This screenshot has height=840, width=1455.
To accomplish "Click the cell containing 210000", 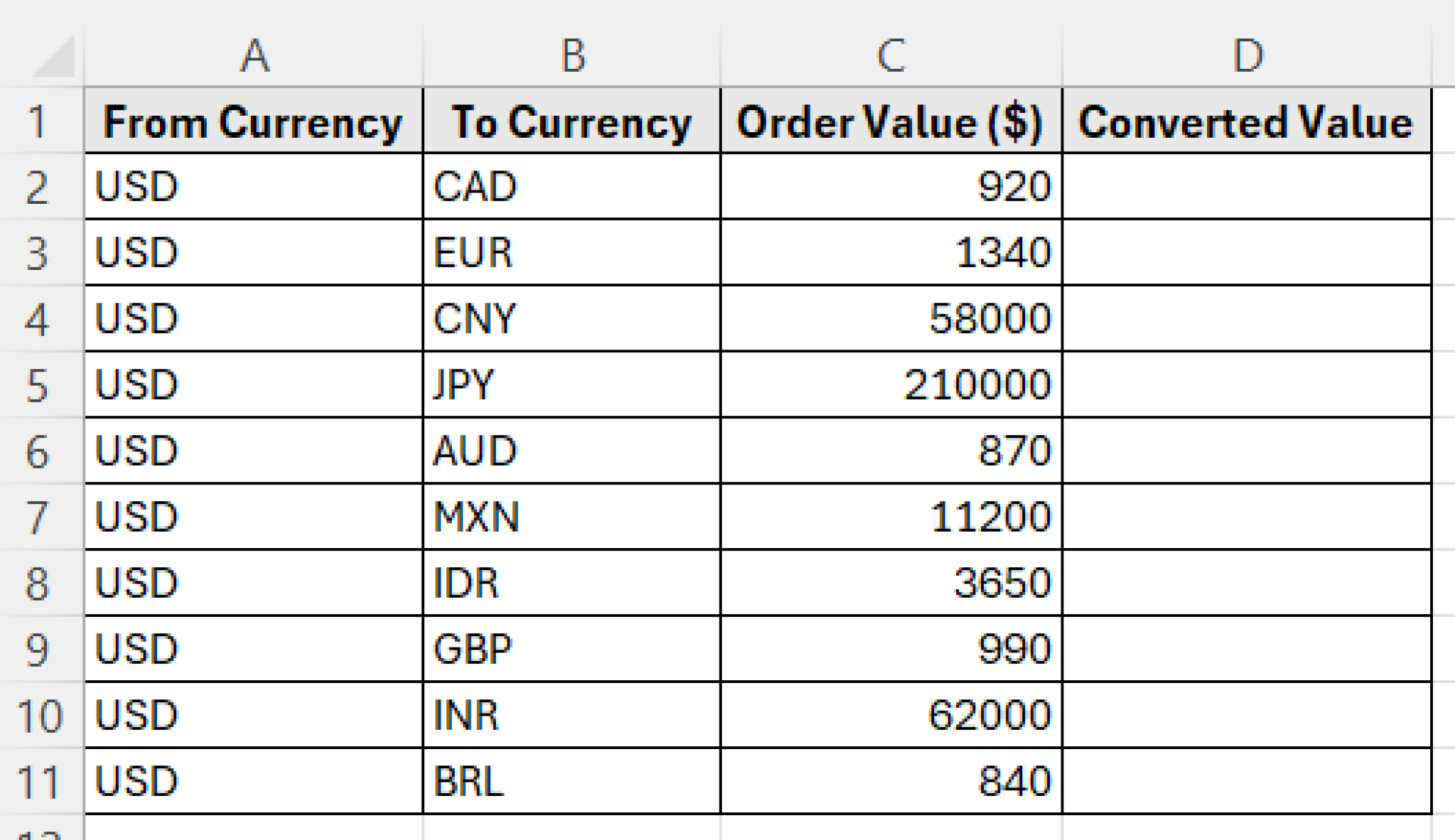I will coord(888,383).
